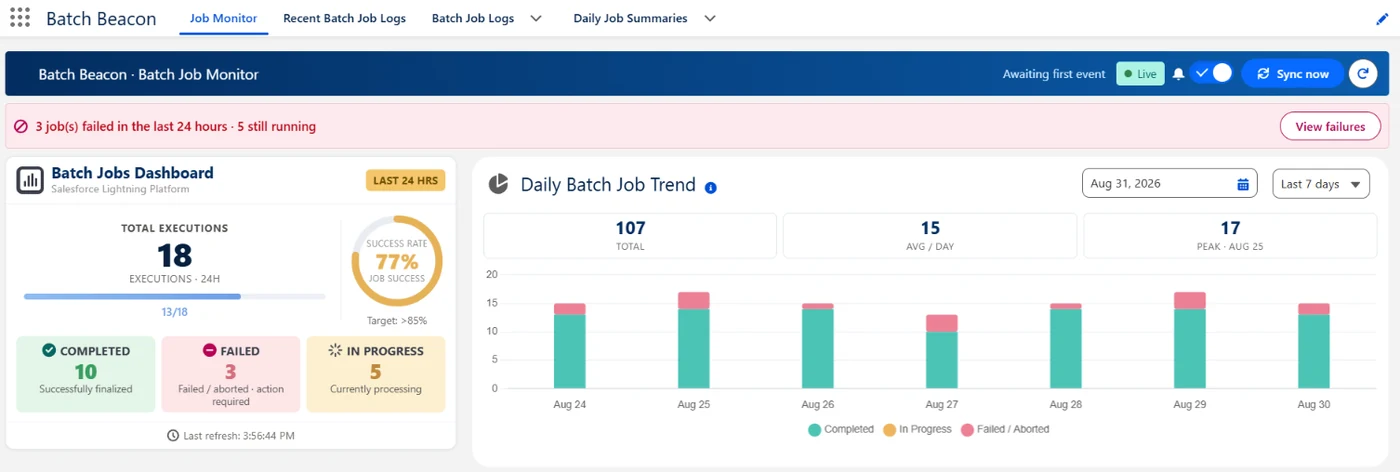Click the Aug 25 chart bar

[x=693, y=340]
